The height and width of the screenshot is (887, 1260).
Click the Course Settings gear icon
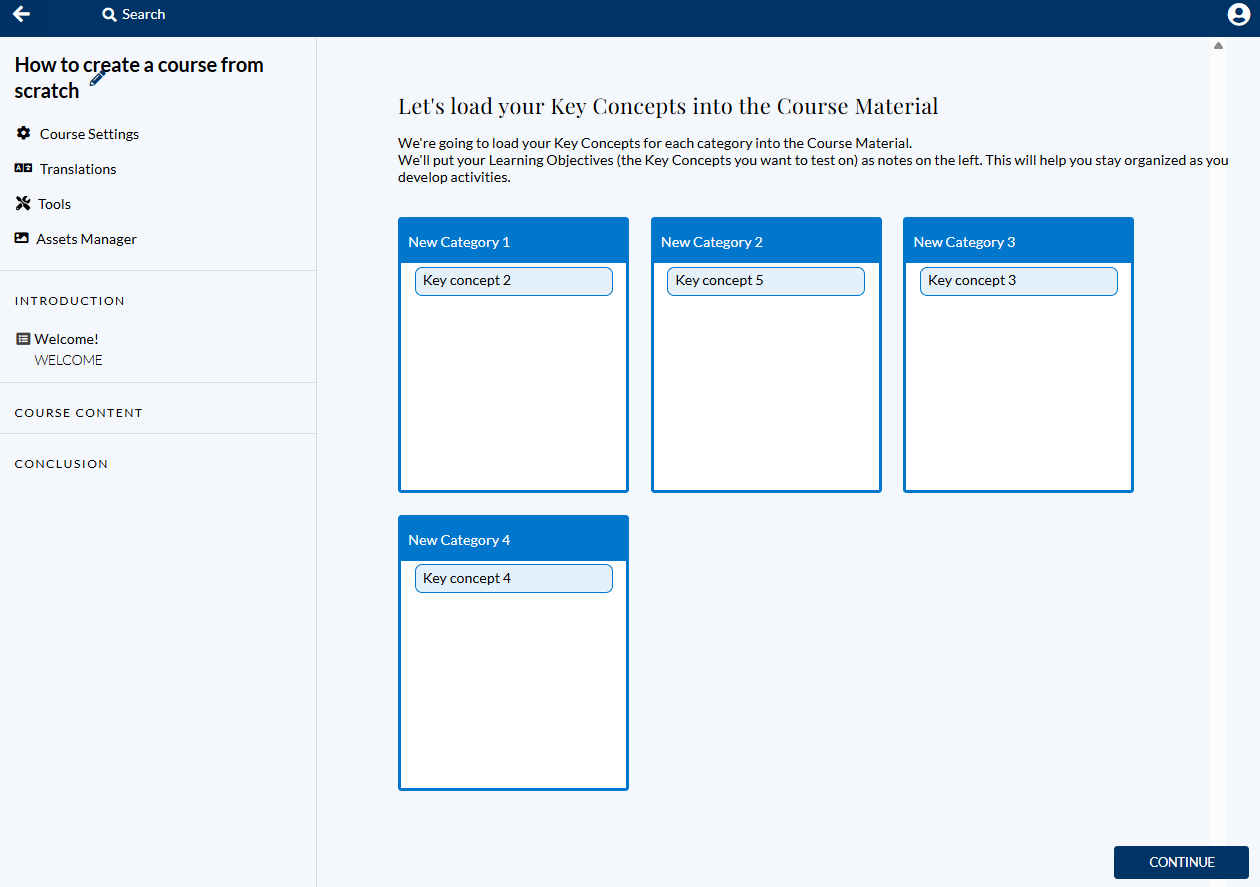point(23,133)
